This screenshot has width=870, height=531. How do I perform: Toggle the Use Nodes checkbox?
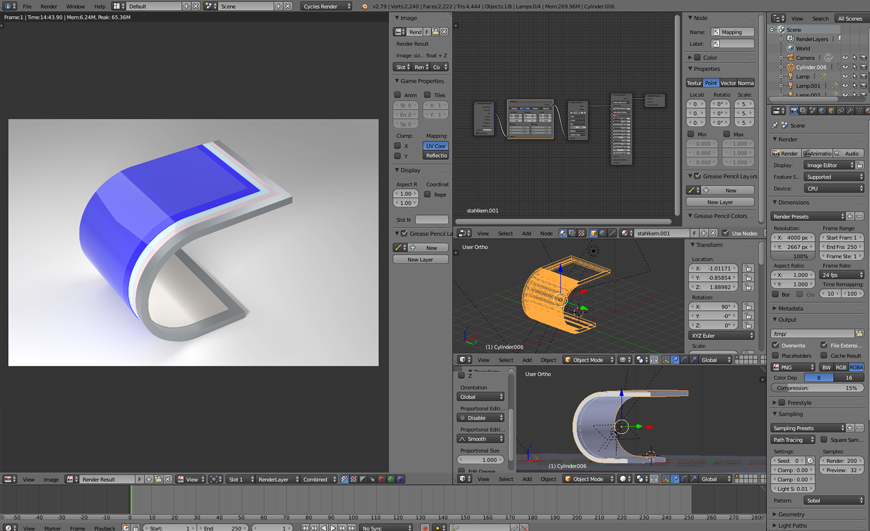725,233
